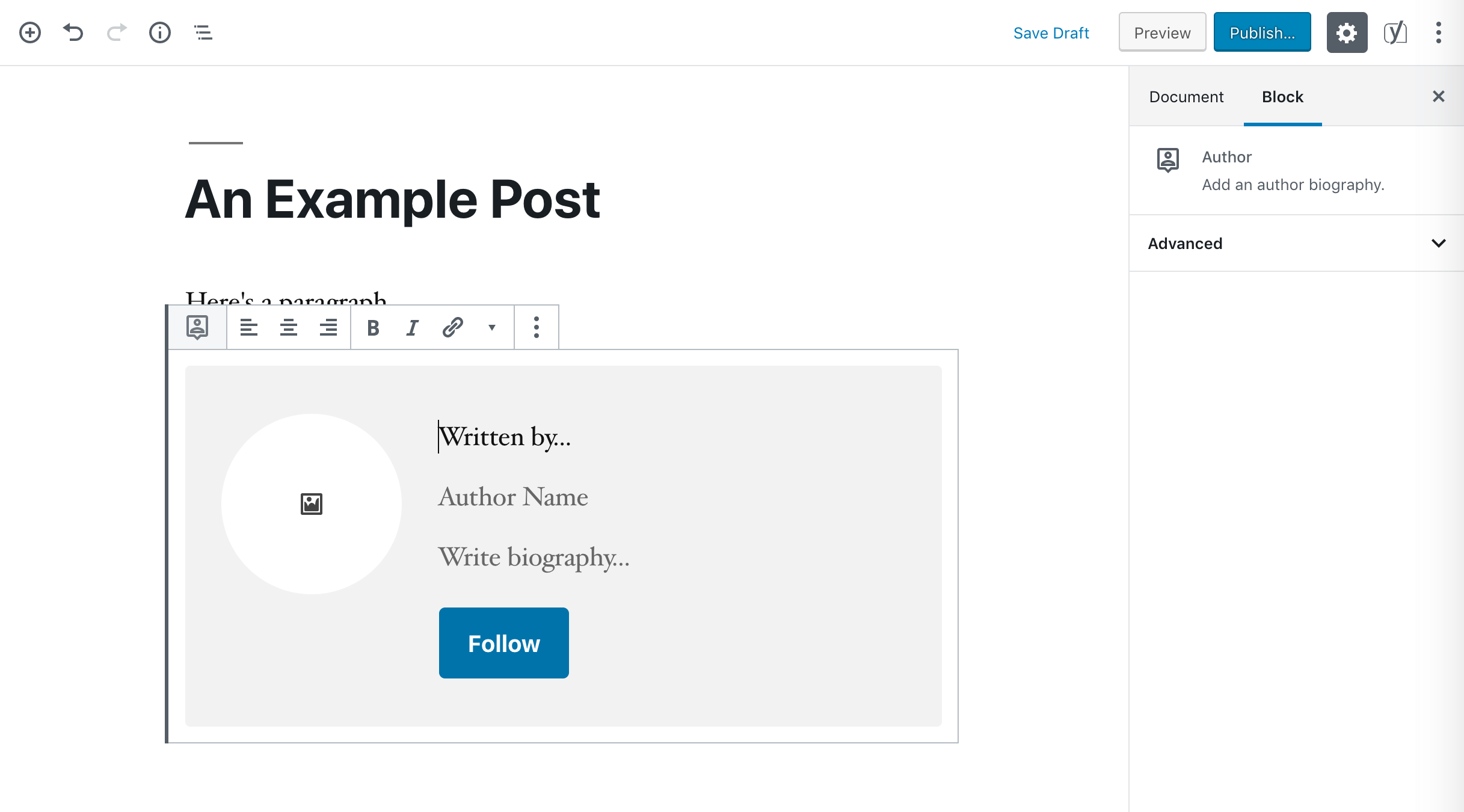Image resolution: width=1464 pixels, height=812 pixels.
Task: Insert a hyperlink using link icon
Action: tap(453, 327)
